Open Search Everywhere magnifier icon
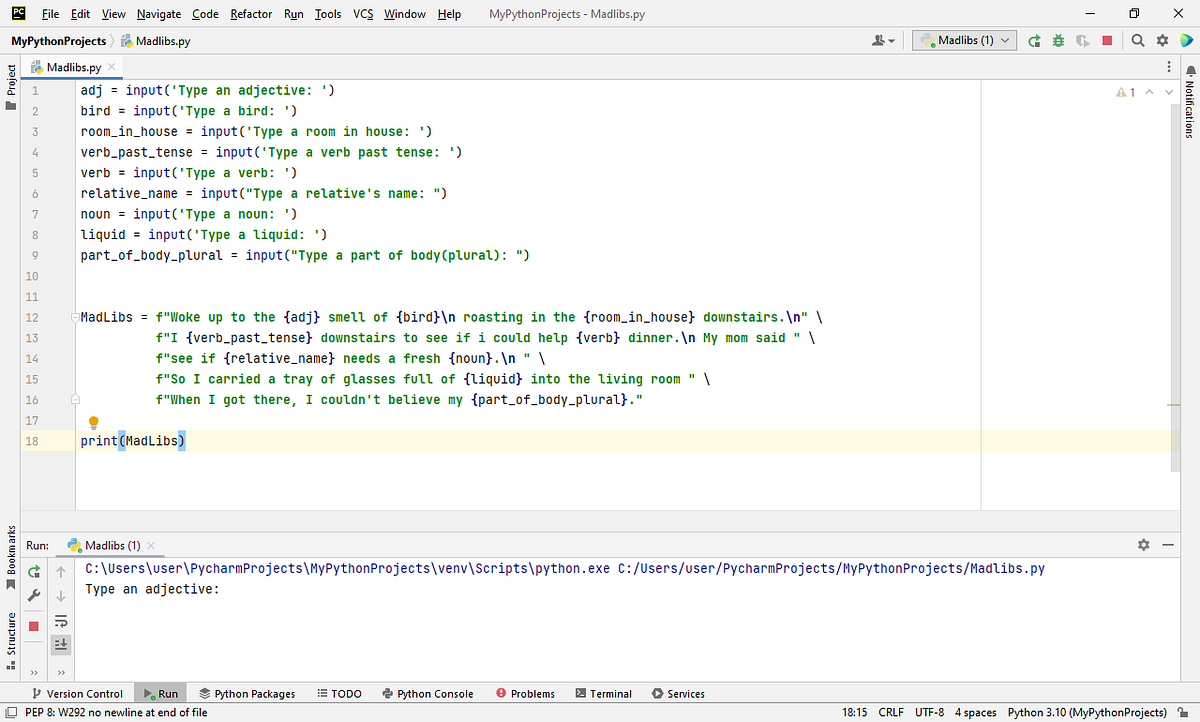The height and width of the screenshot is (722, 1200). (x=1140, y=40)
